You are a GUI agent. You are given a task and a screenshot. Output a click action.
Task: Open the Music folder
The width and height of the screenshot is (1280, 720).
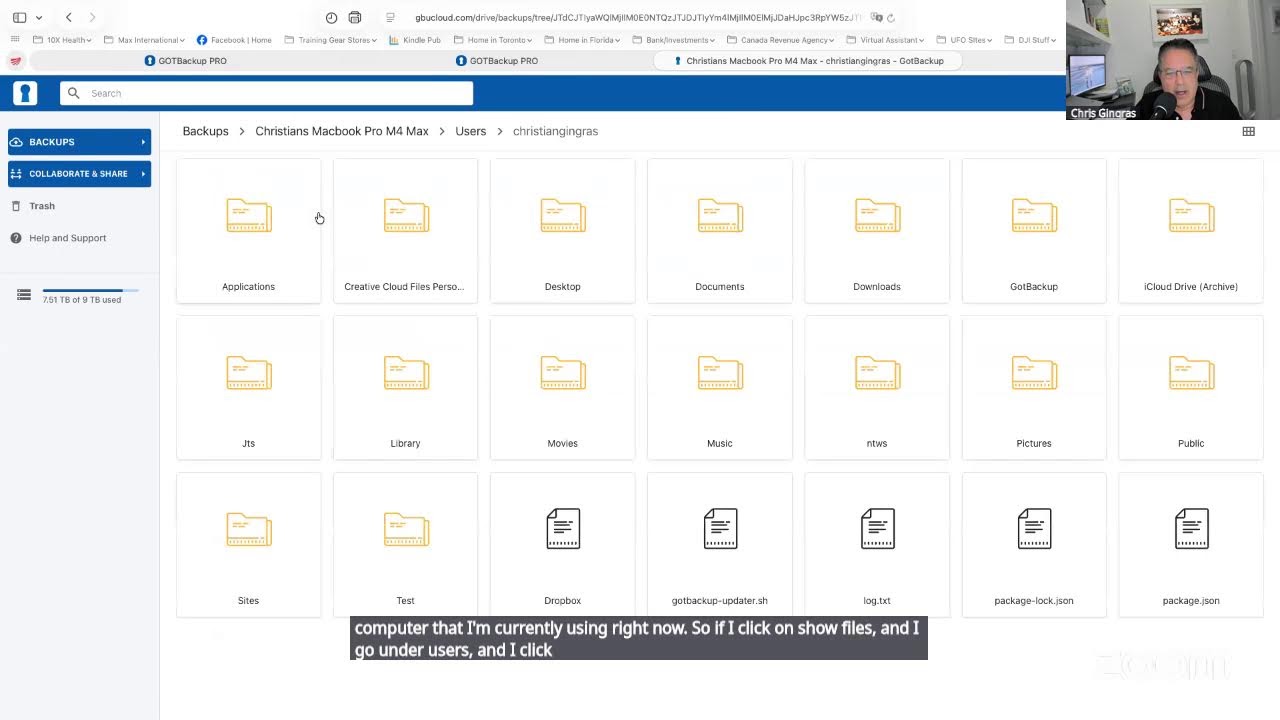click(x=719, y=388)
